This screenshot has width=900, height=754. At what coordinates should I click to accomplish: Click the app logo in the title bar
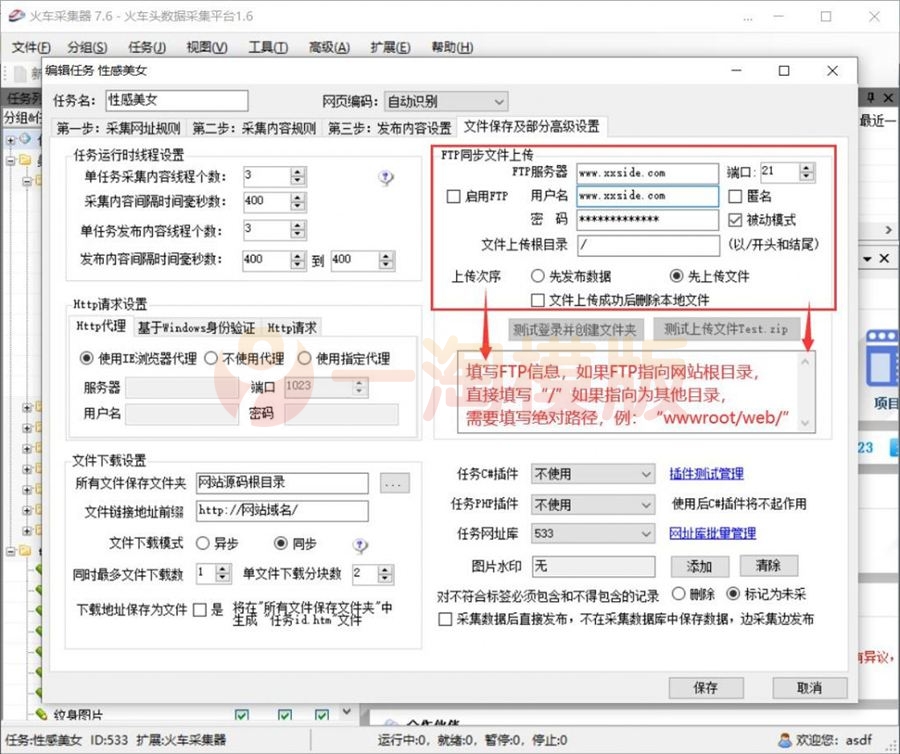[16, 16]
